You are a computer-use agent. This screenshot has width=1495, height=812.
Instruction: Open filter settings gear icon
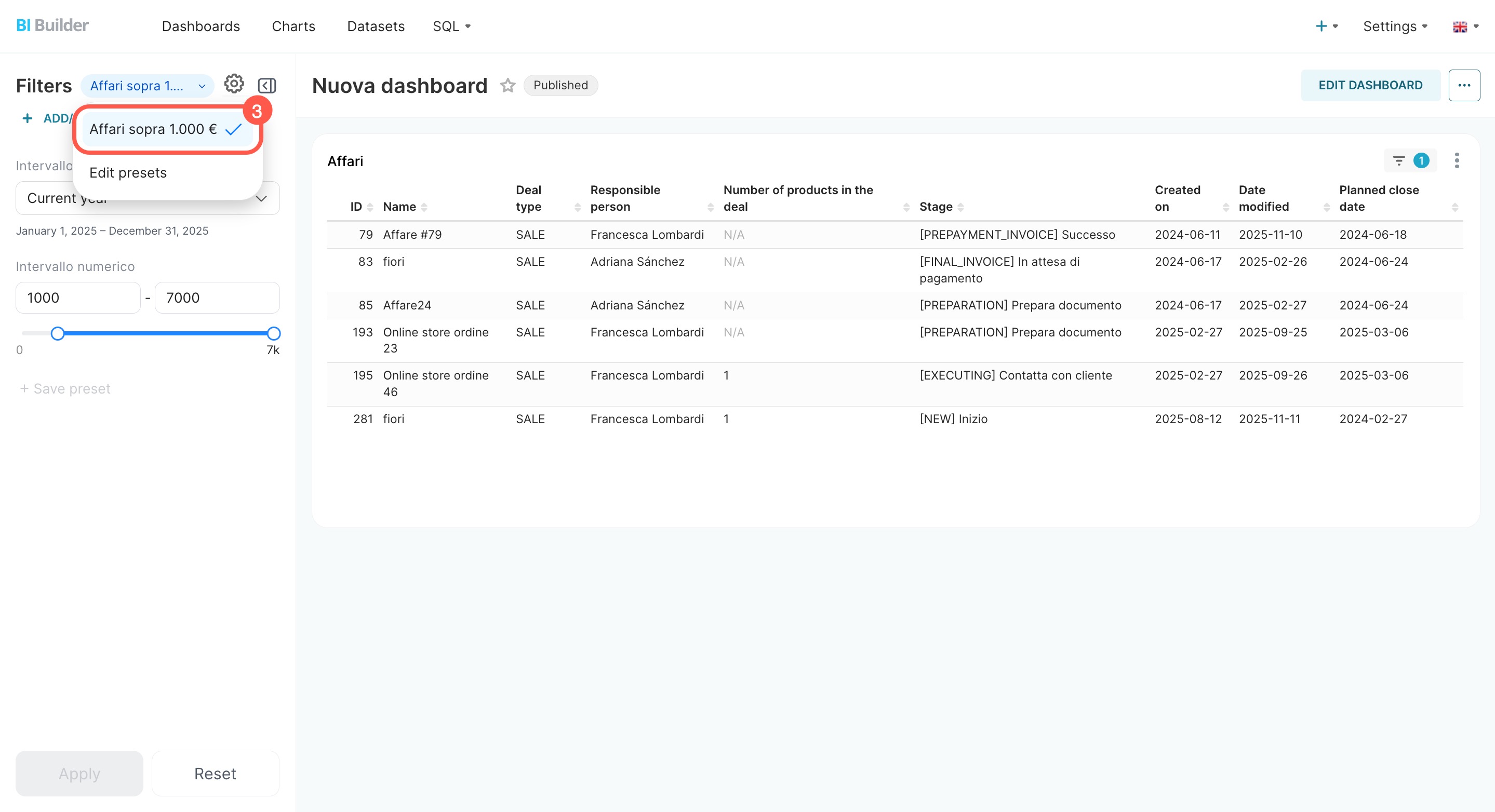pos(234,84)
